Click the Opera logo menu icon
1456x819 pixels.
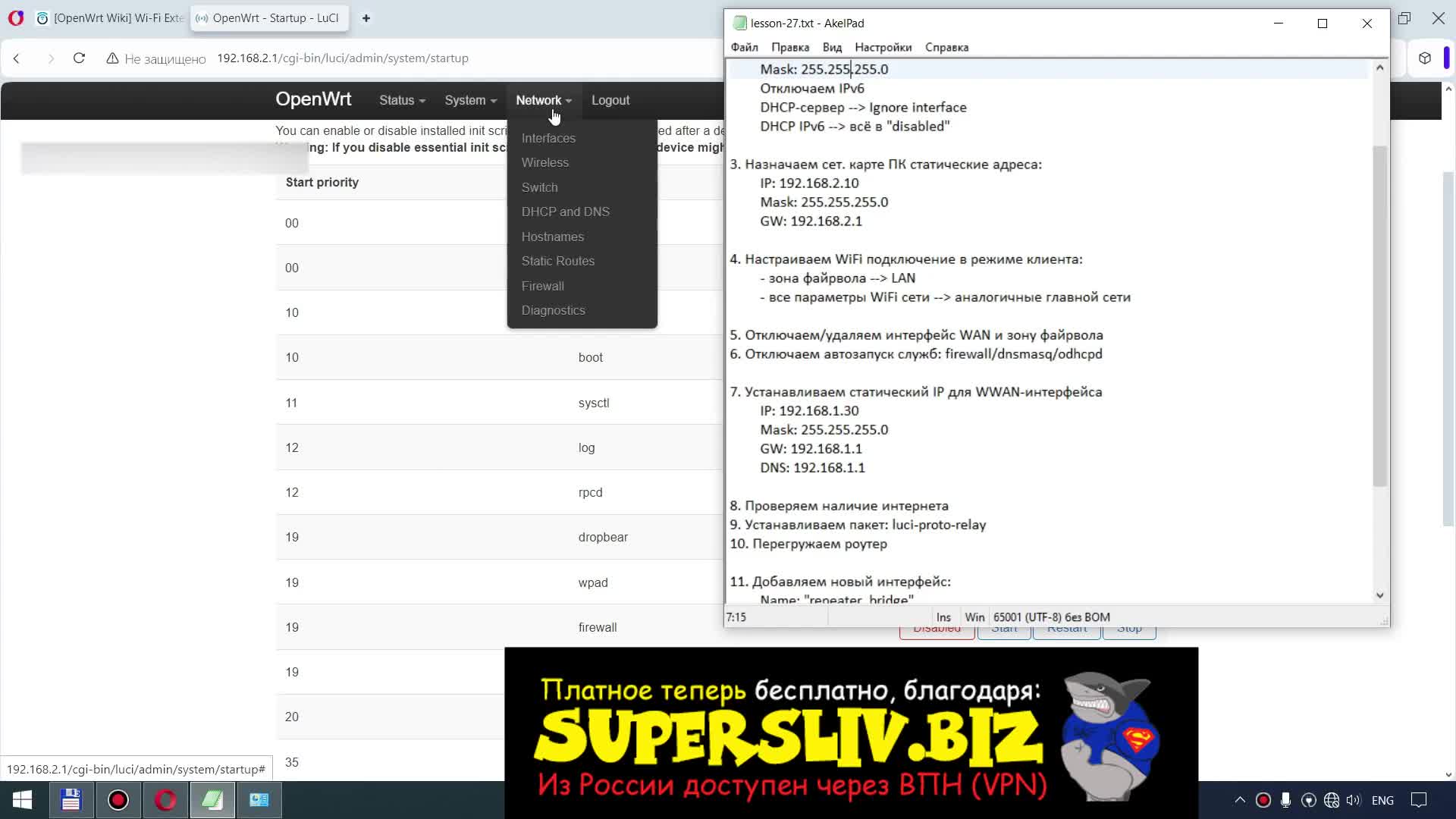(x=15, y=18)
